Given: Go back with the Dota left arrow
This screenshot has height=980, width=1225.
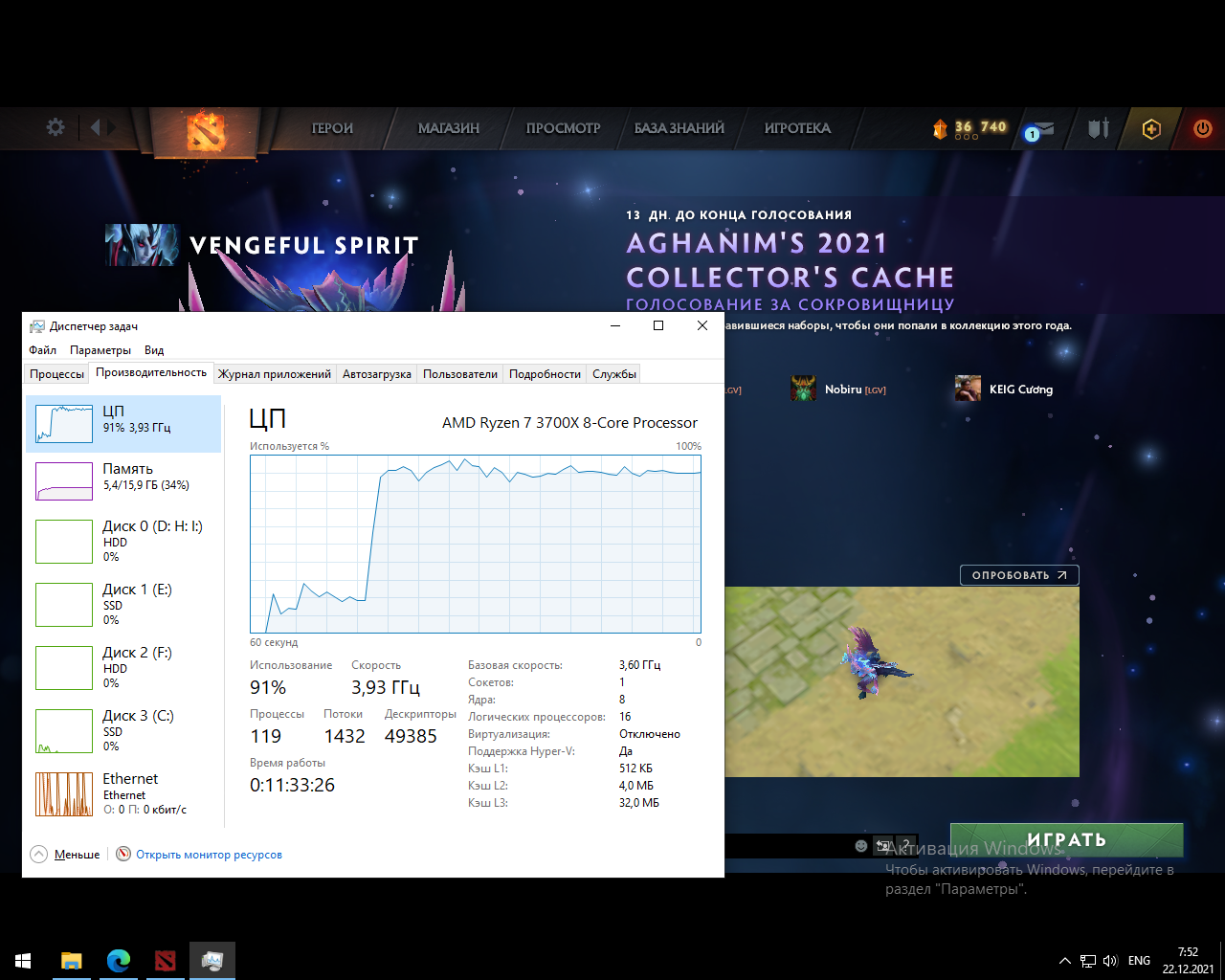Looking at the screenshot, I should point(95,127).
